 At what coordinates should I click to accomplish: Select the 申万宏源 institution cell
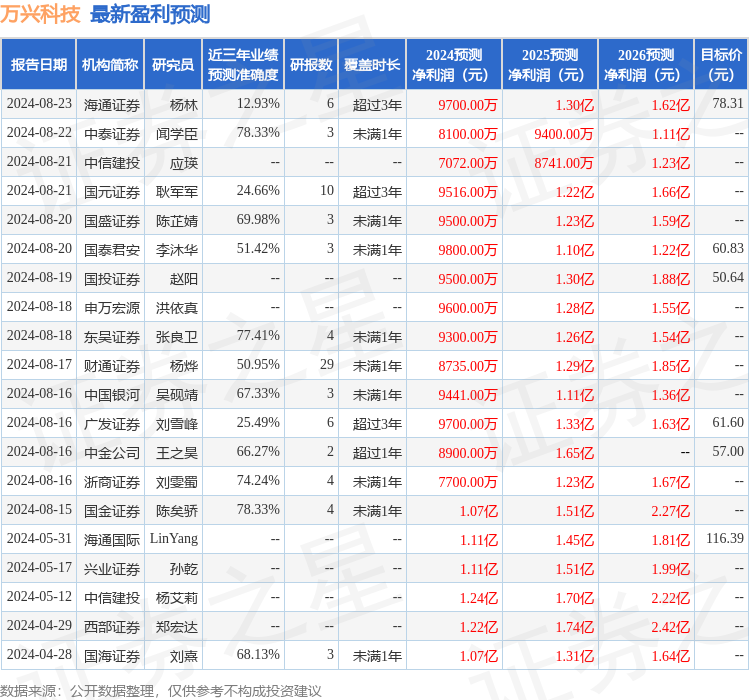coord(112,308)
